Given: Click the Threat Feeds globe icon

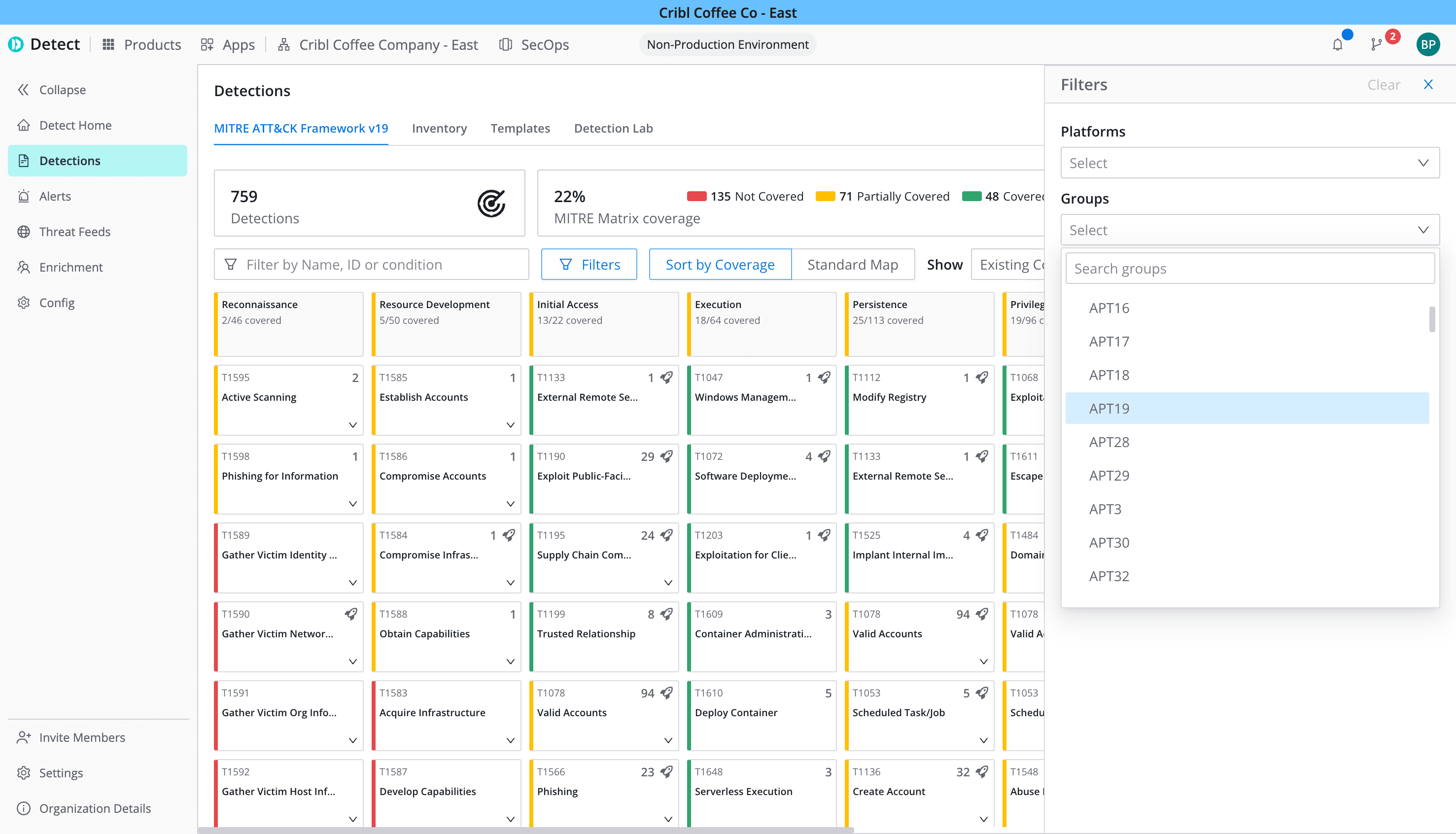Looking at the screenshot, I should click(24, 231).
